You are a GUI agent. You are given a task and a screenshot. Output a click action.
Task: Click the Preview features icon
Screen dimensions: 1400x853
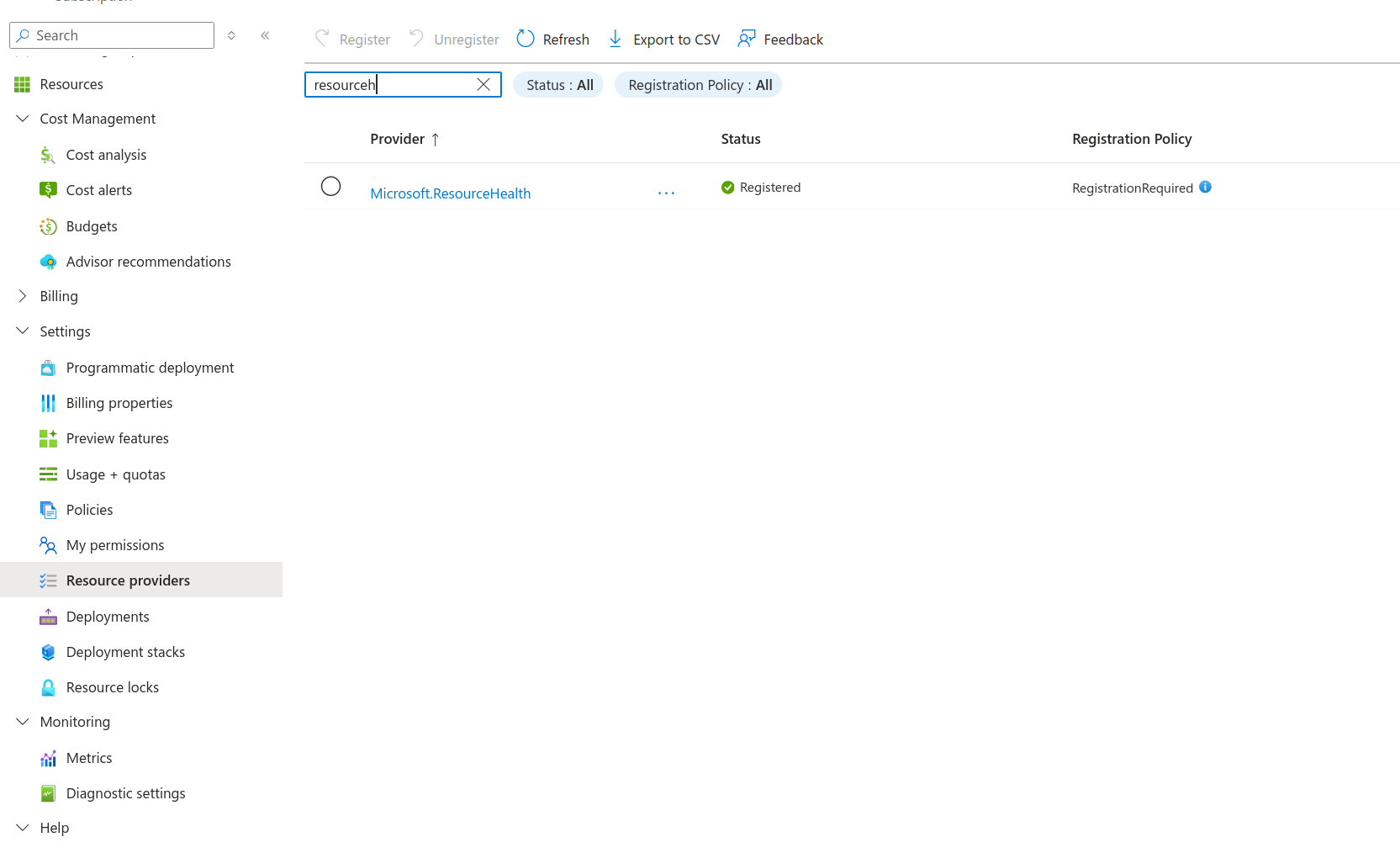pyautogui.click(x=48, y=438)
